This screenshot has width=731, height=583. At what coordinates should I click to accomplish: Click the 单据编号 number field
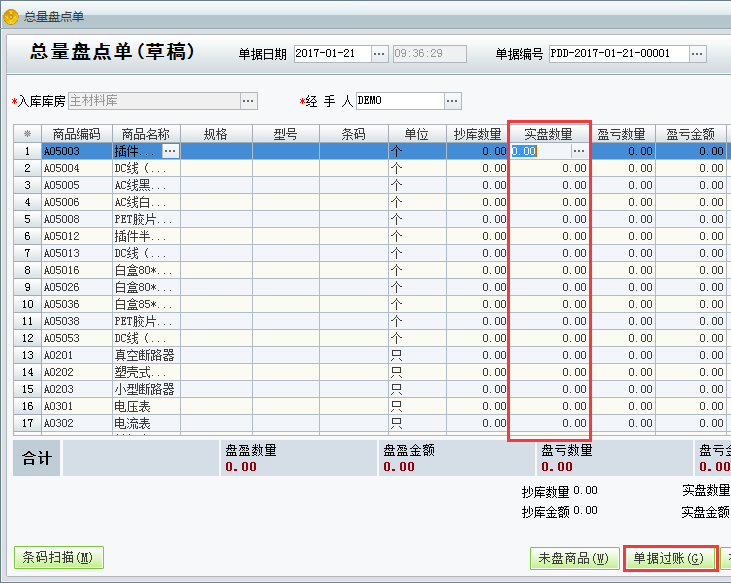(619, 54)
